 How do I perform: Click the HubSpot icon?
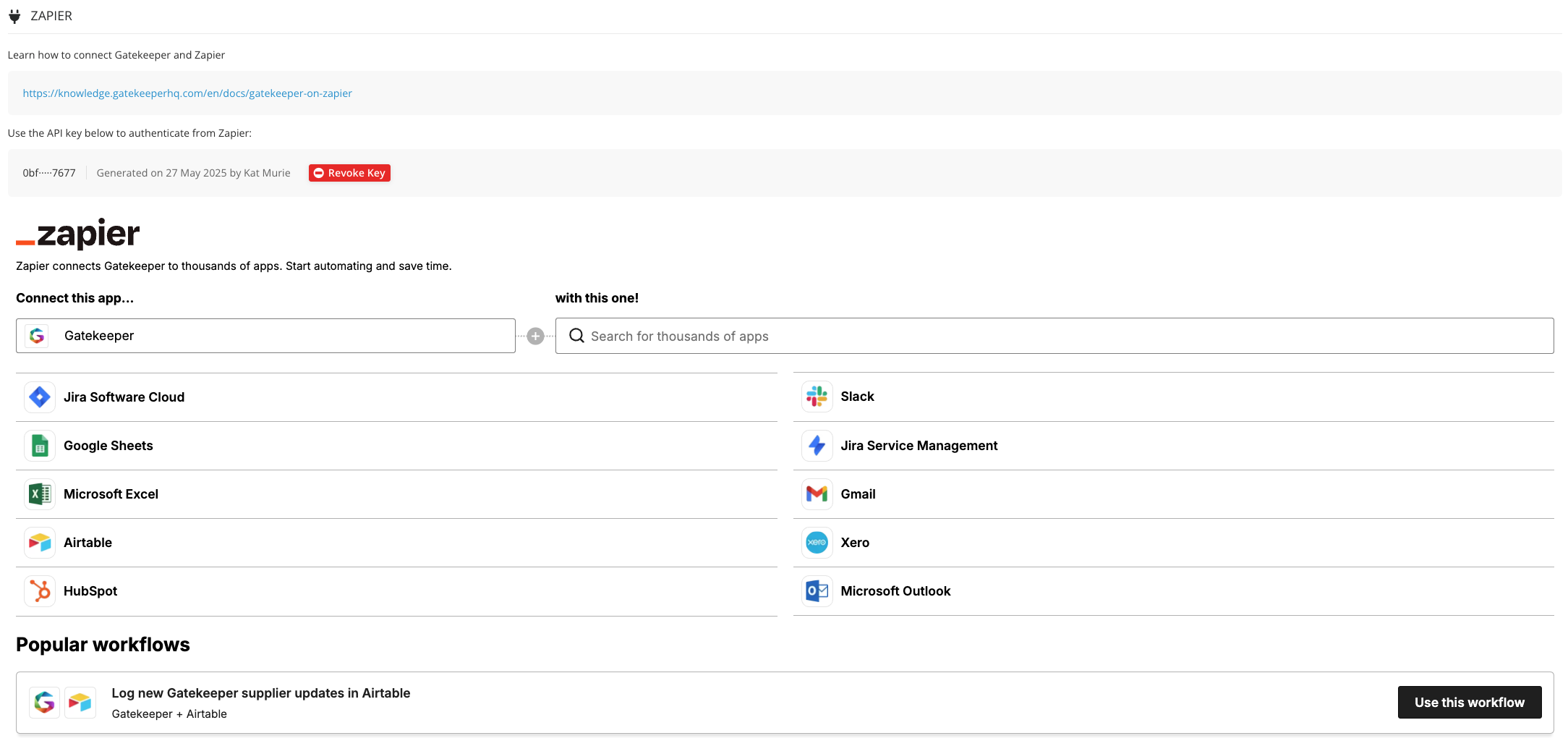pyautogui.click(x=40, y=591)
